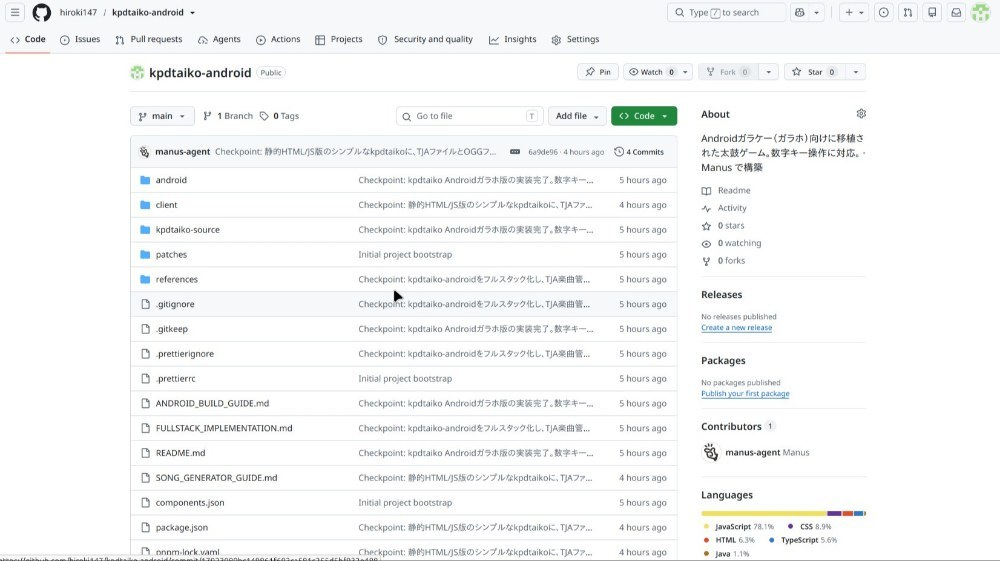1000x561 pixels.
Task: Follow the Create a new release link
Action: (x=736, y=328)
